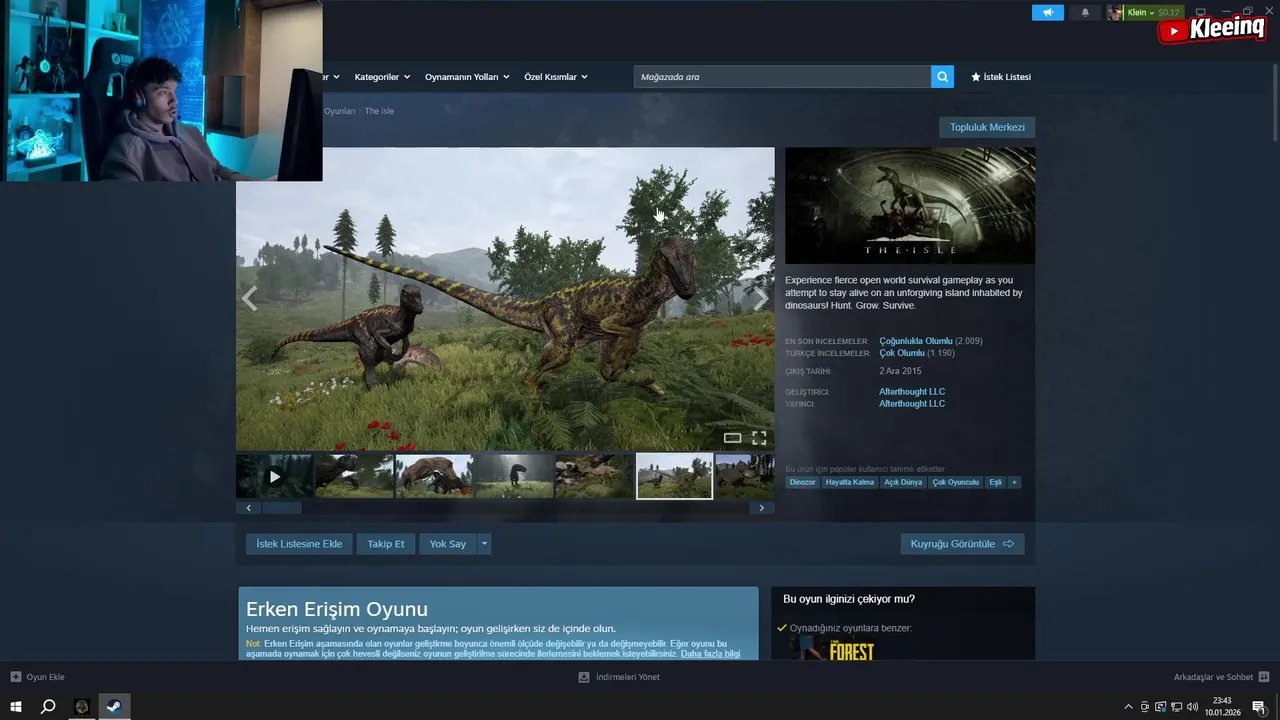The width and height of the screenshot is (1280, 720).
Task: Open the volume speaker tray icon
Action: 1192,707
